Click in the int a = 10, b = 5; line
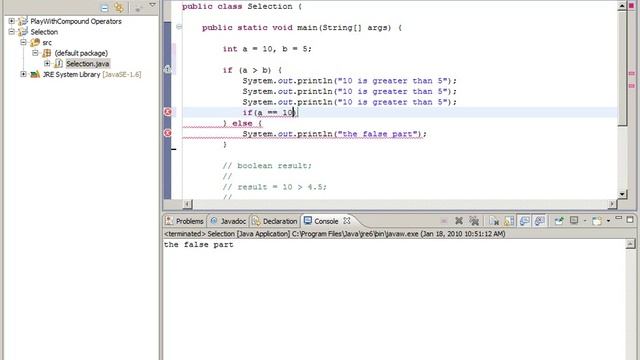 [267, 49]
